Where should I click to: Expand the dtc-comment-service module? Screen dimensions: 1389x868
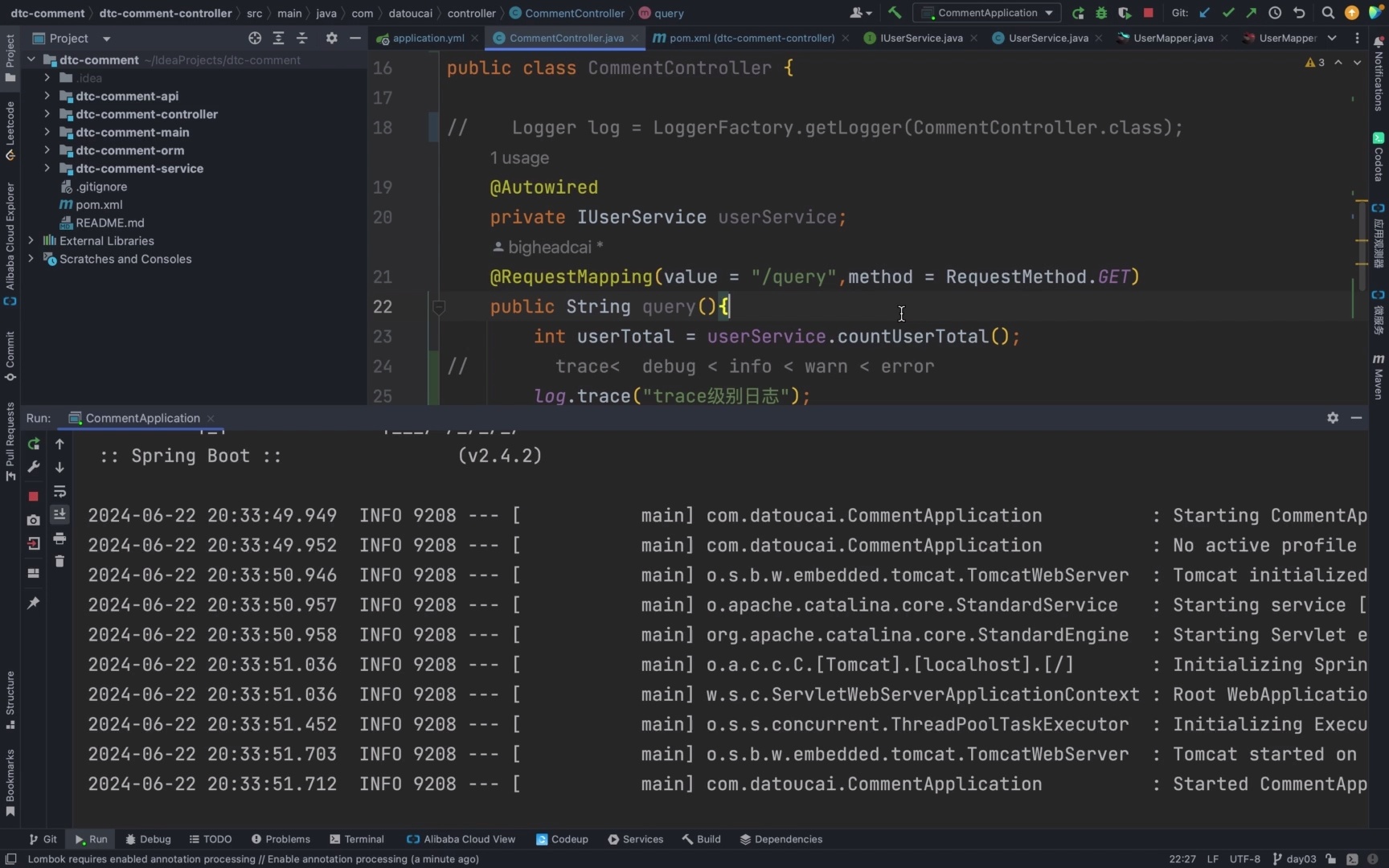point(47,169)
